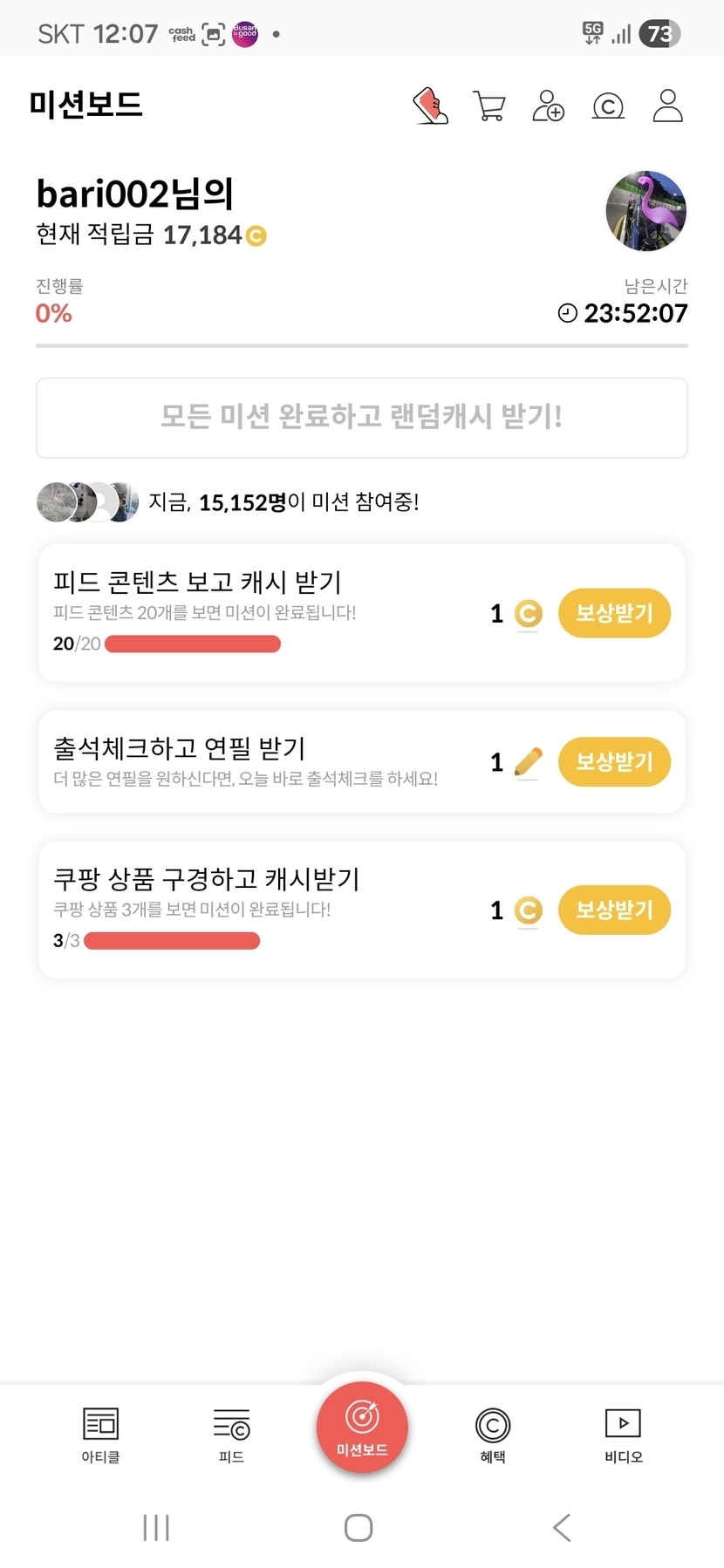Claim reward for 쿠팡 상품 mission
Viewport: 724px width, 1568px height.
click(x=614, y=910)
